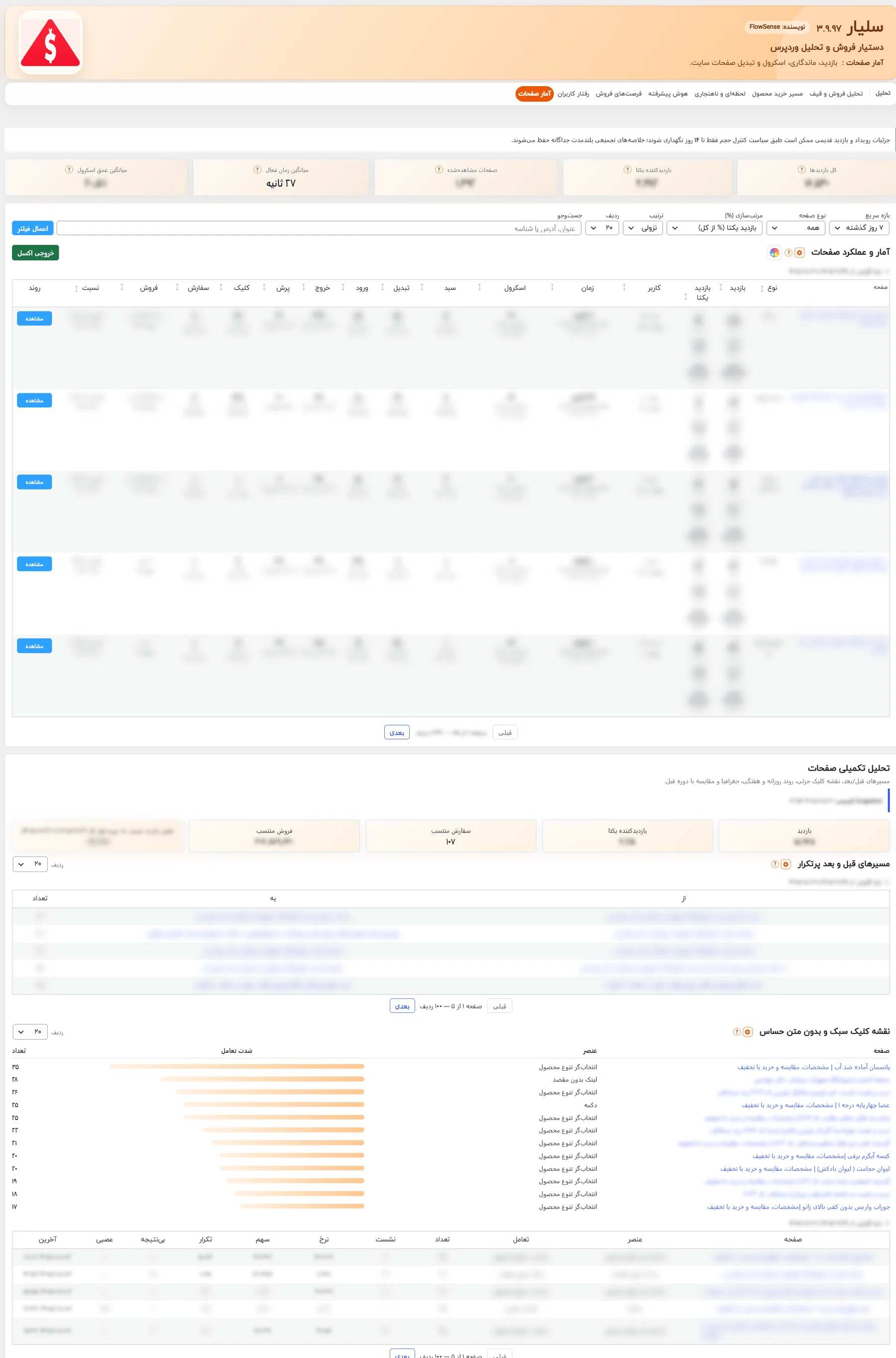Show help tooltip for میانگین زمان فعال

(257, 170)
